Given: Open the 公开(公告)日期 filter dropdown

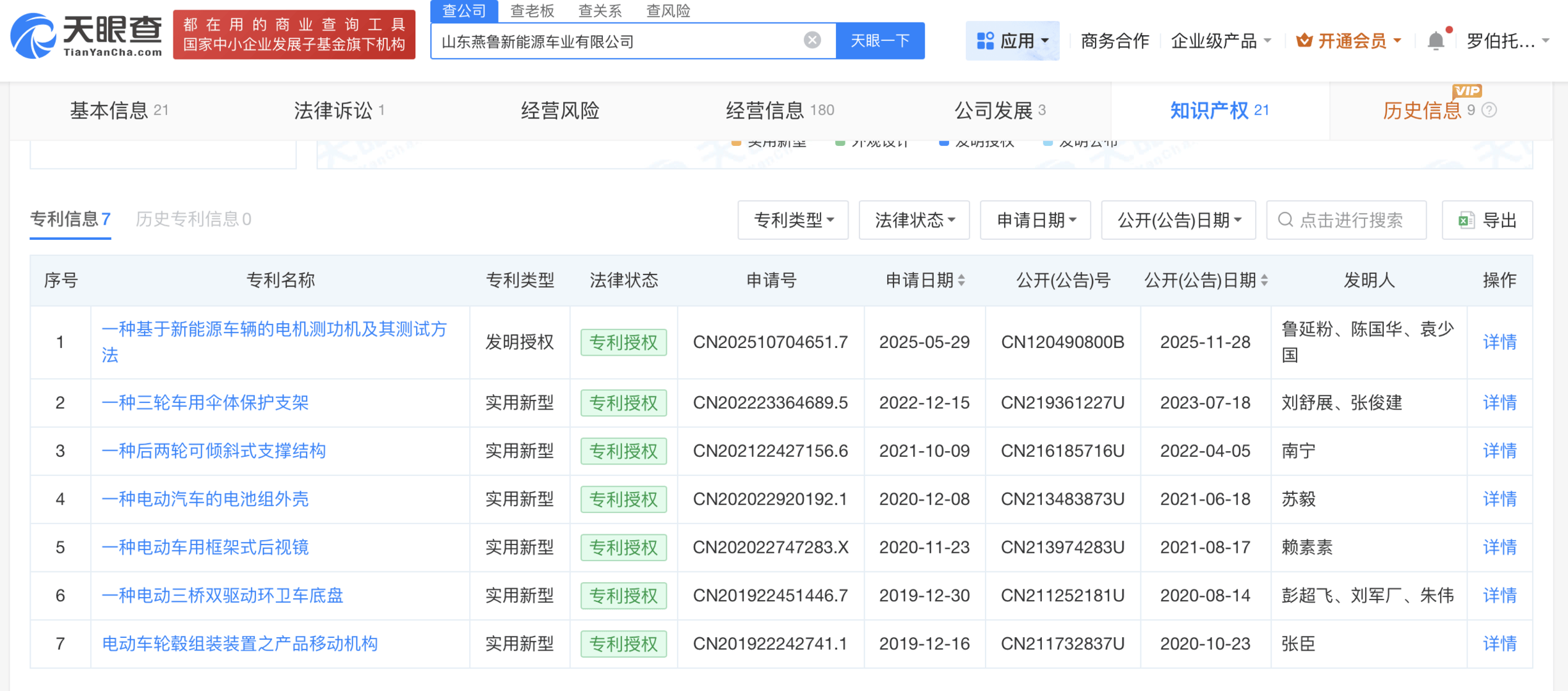Looking at the screenshot, I should 1178,220.
